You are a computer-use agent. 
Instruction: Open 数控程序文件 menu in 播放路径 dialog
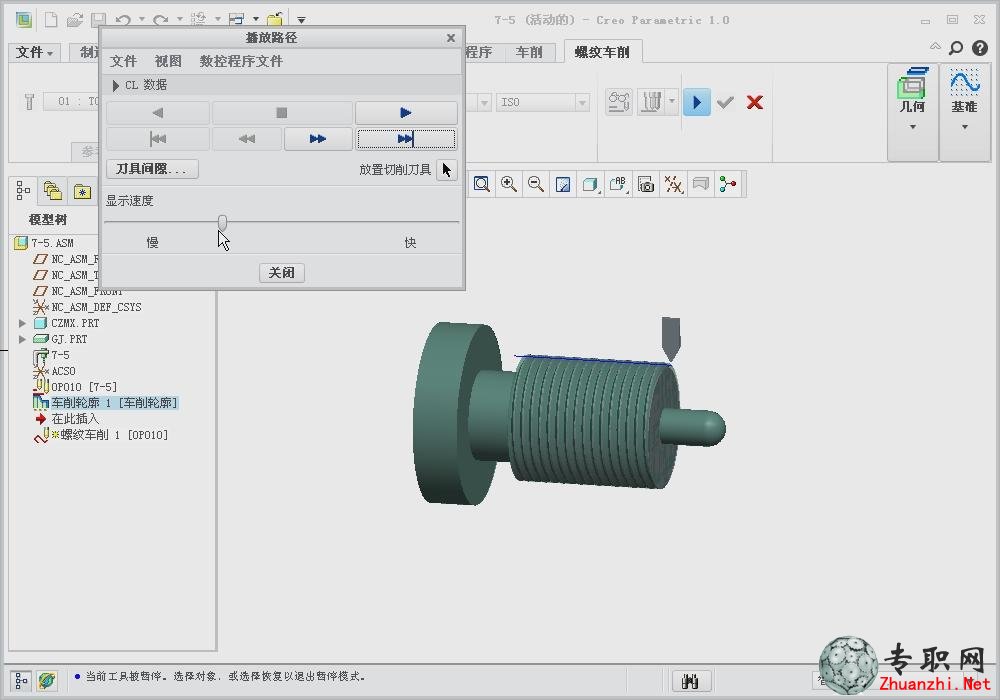pos(241,61)
